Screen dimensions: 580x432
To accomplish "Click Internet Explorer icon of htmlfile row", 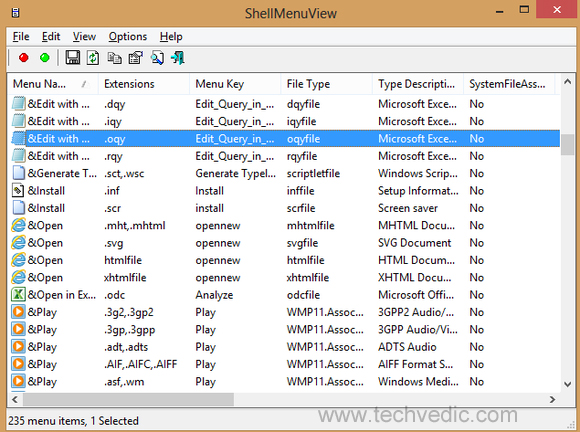I will pyautogui.click(x=18, y=260).
